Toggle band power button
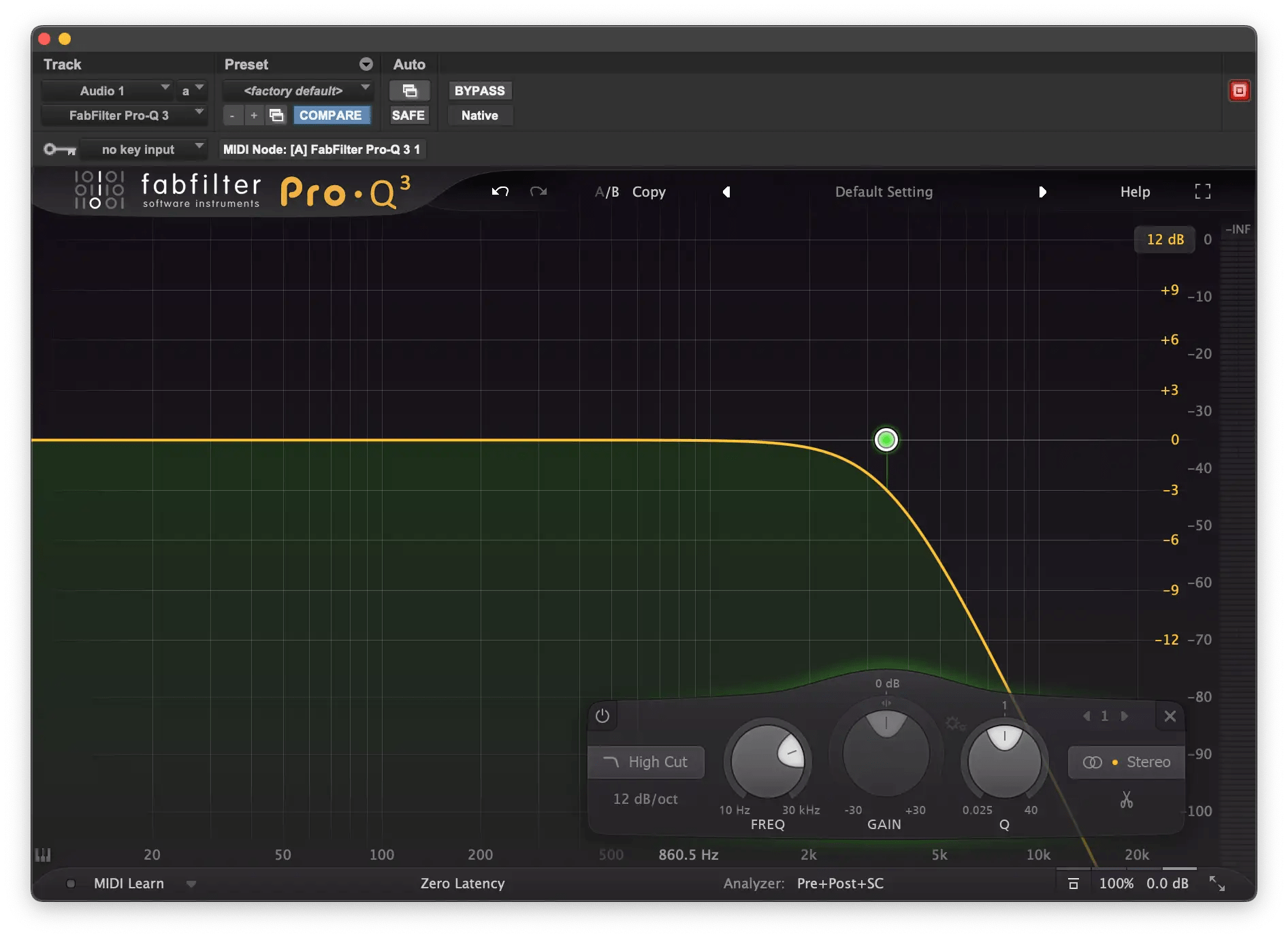Viewport: 1288px width, 938px height. pos(602,715)
